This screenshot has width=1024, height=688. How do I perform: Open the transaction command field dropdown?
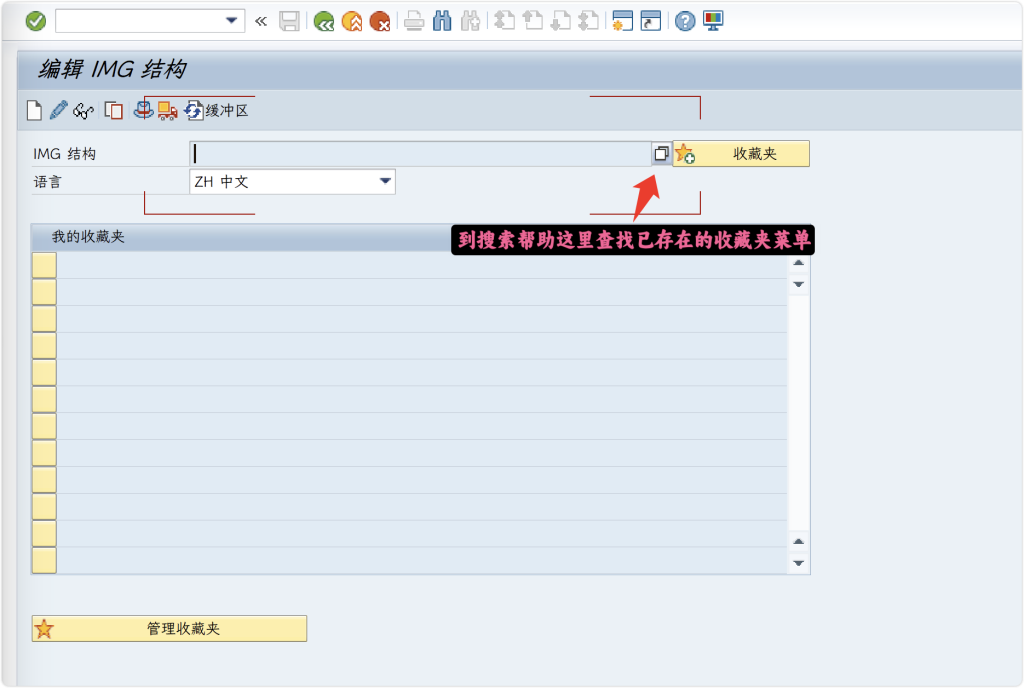(x=232, y=21)
